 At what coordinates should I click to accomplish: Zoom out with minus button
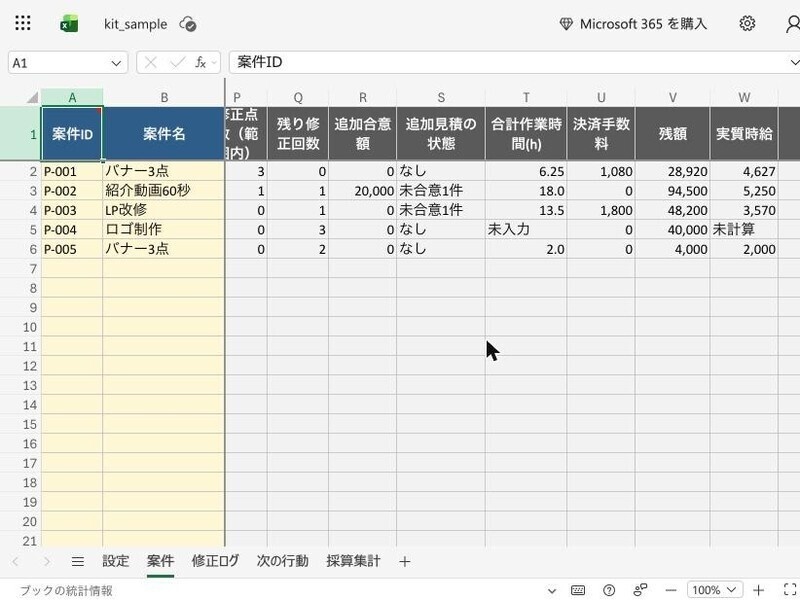(671, 590)
